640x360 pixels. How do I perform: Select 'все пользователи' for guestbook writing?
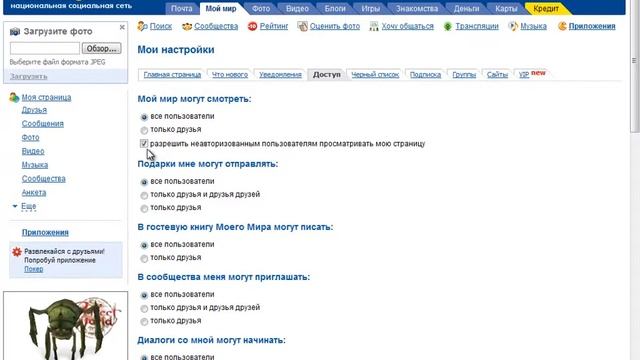144,245
